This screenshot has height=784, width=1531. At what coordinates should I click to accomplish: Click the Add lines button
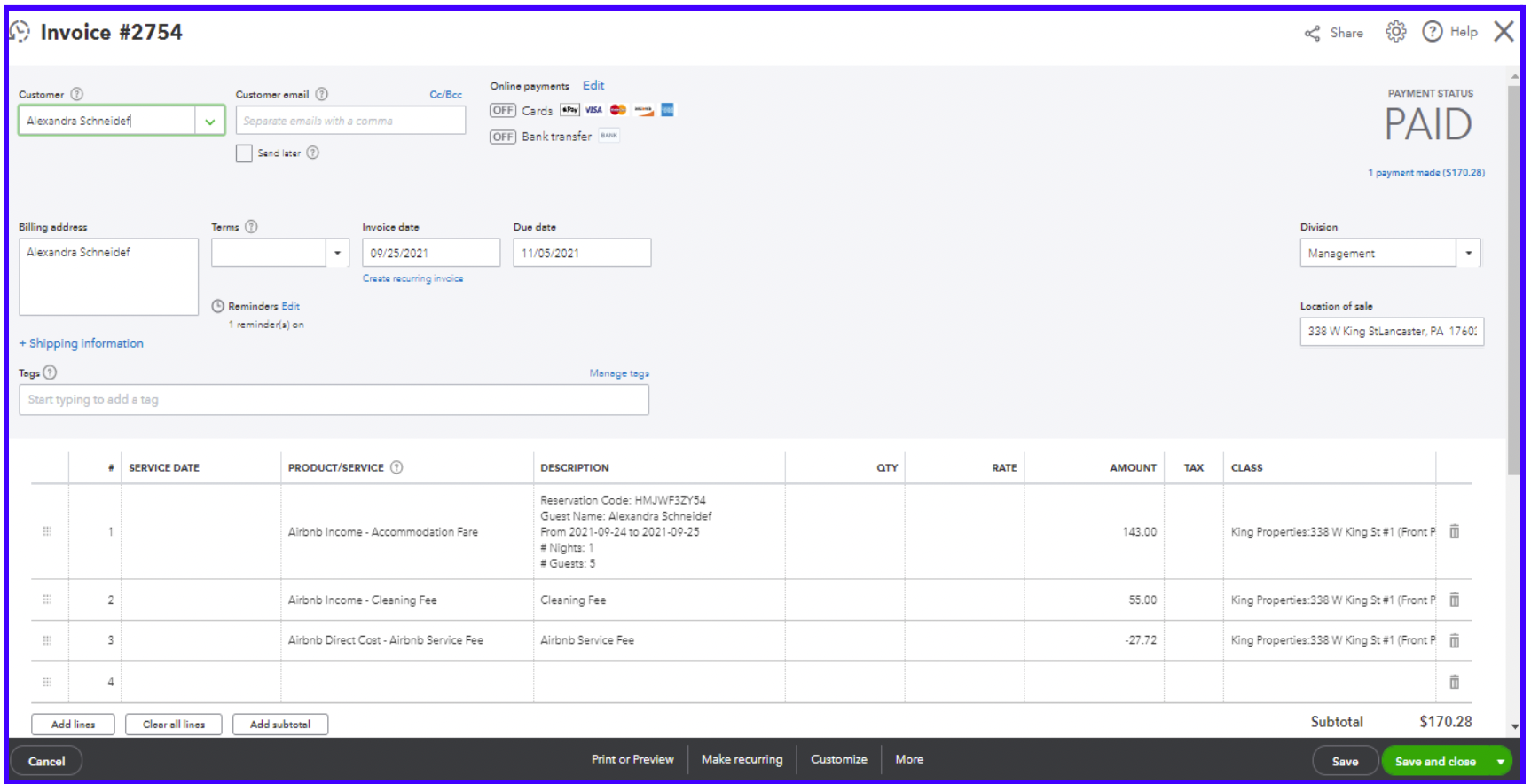74,725
